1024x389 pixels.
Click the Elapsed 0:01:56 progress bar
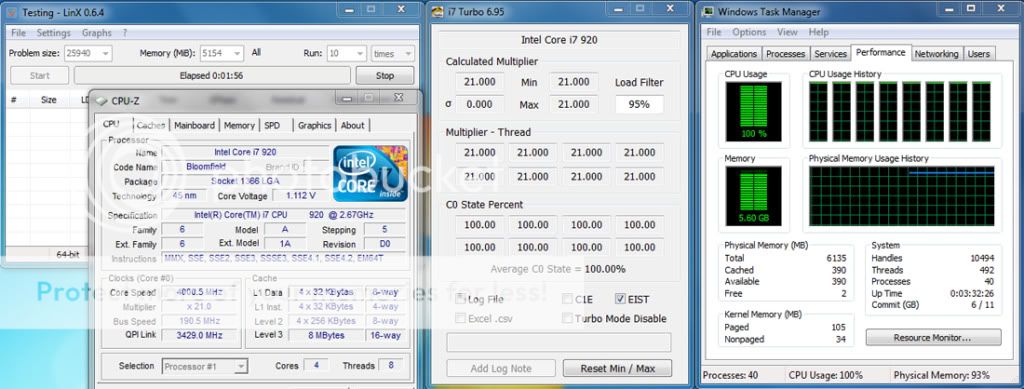[x=212, y=76]
